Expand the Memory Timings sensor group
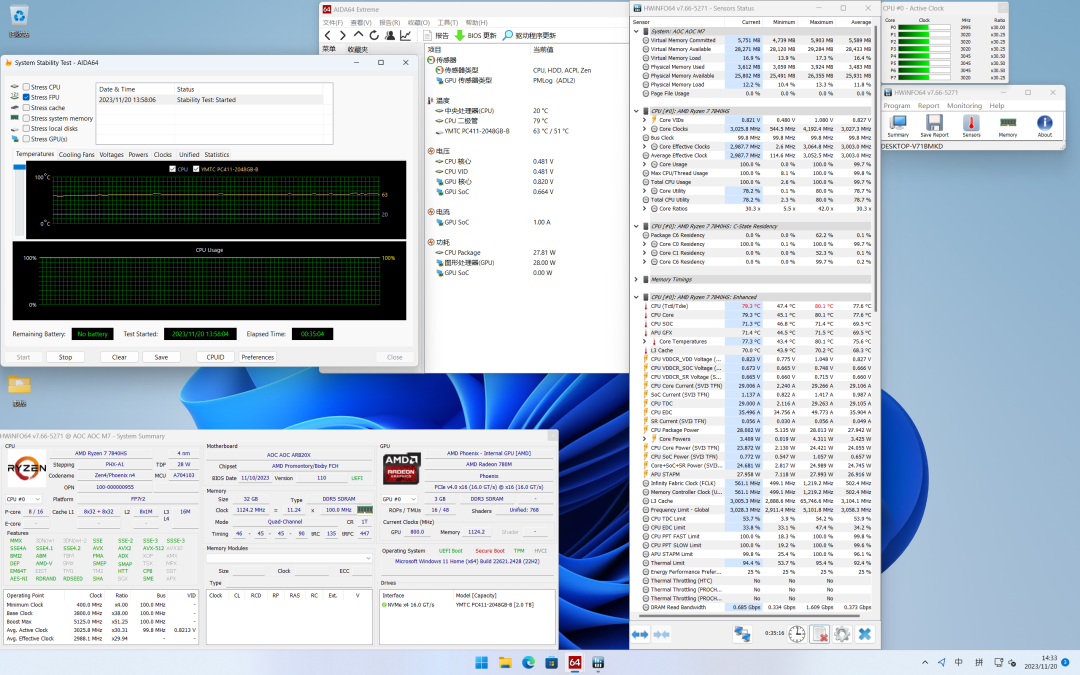Viewport: 1080px width, 675px height. pos(637,279)
